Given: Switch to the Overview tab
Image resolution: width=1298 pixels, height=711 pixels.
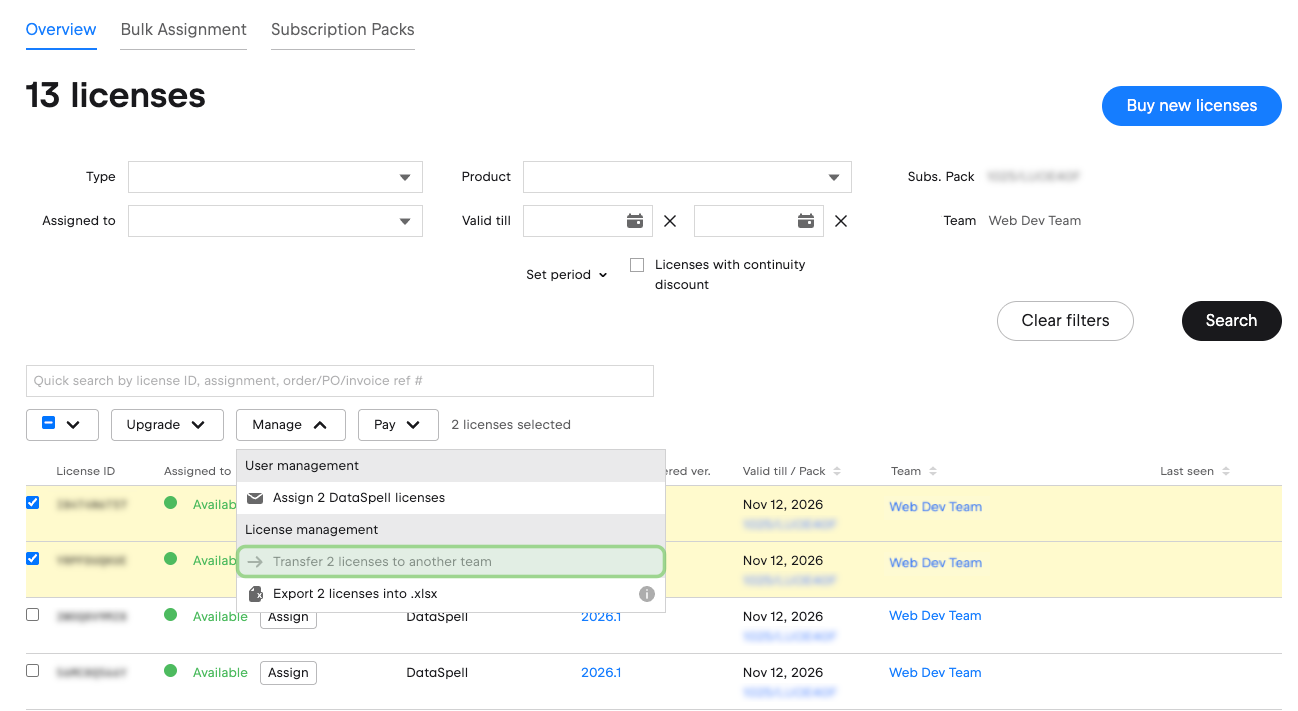Looking at the screenshot, I should click(x=61, y=29).
